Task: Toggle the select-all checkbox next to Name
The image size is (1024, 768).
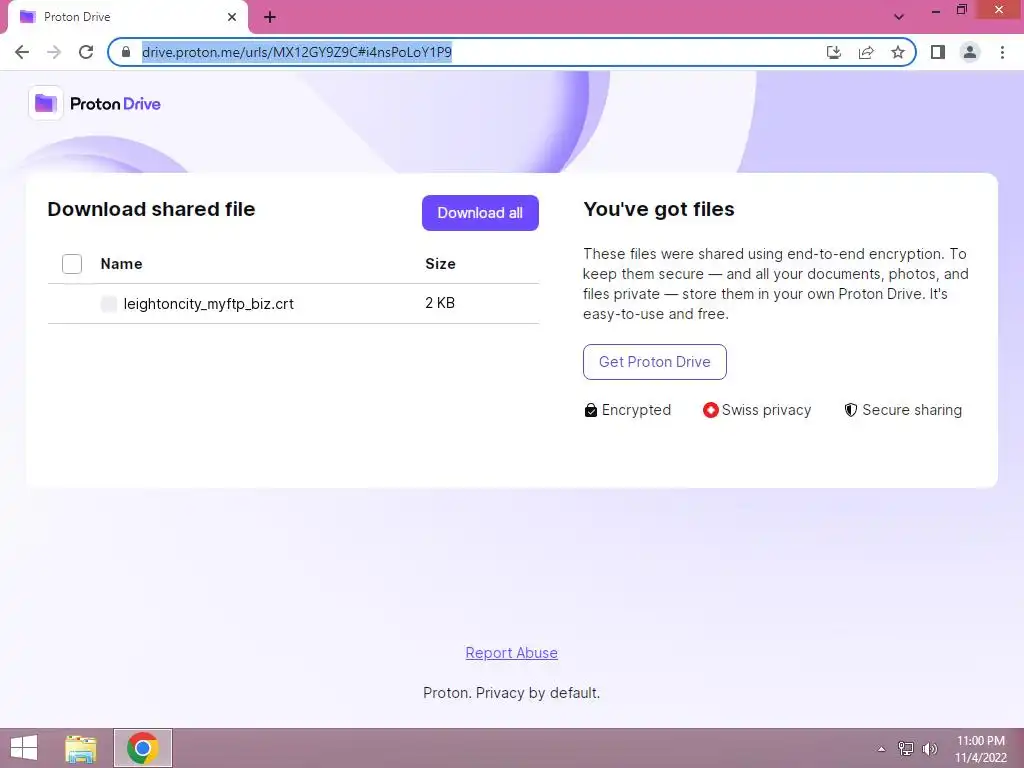Action: [72, 264]
